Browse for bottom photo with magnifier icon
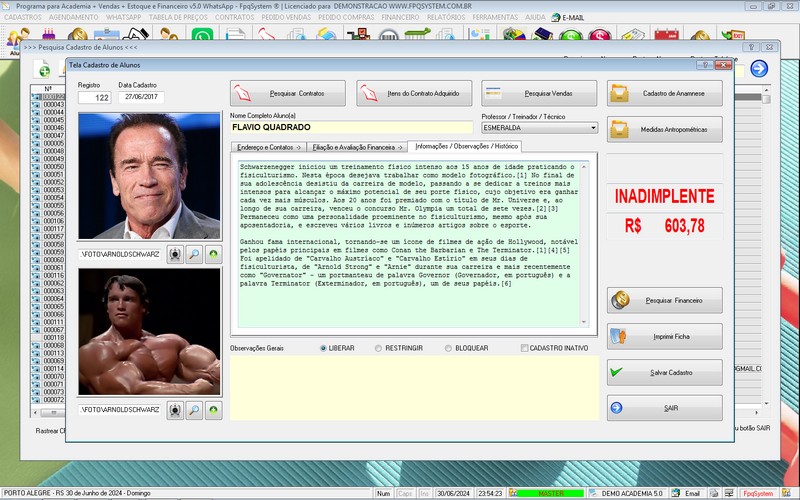800x500 pixels. (x=194, y=410)
